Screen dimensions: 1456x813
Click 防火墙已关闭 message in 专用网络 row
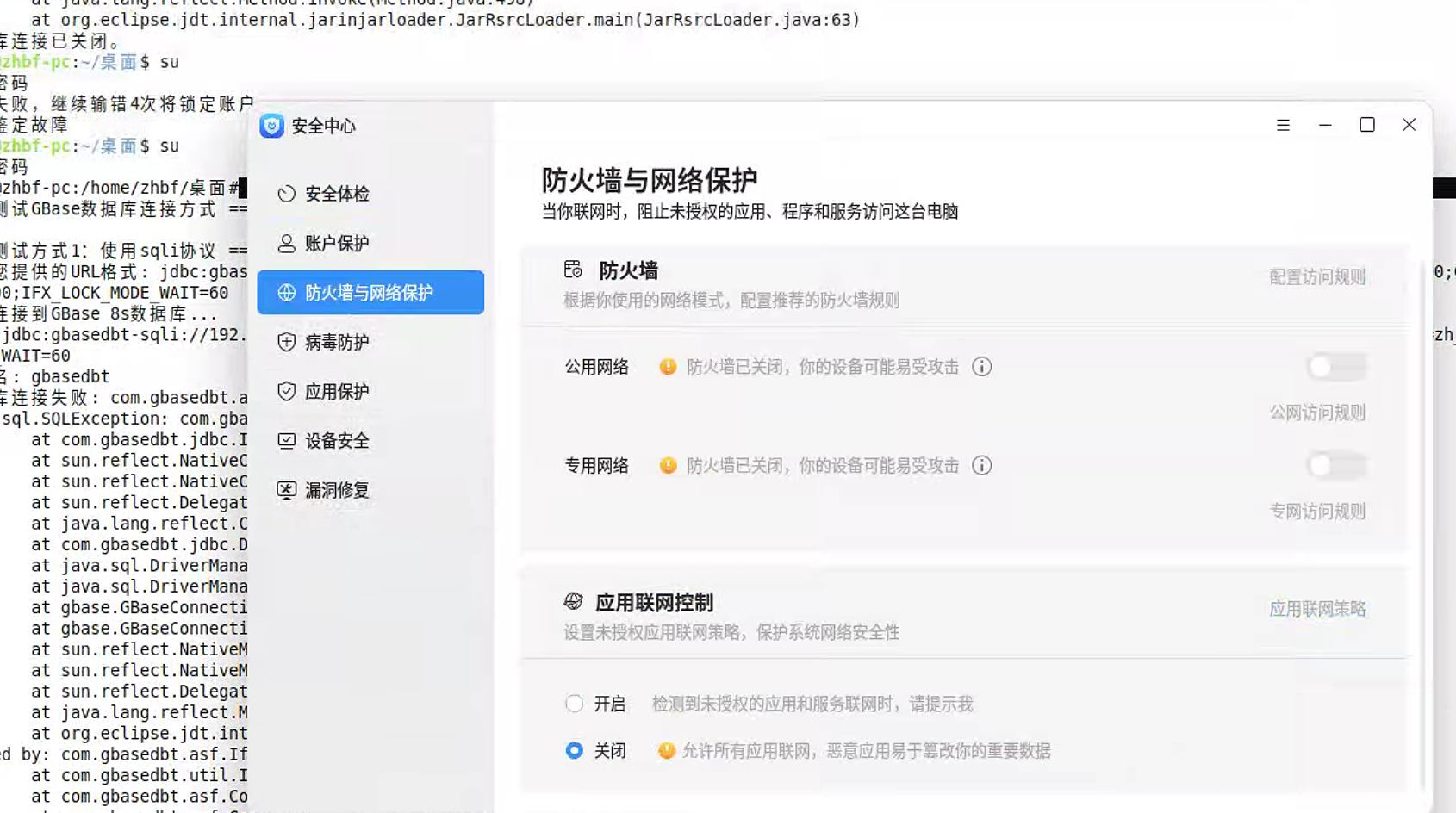click(822, 466)
